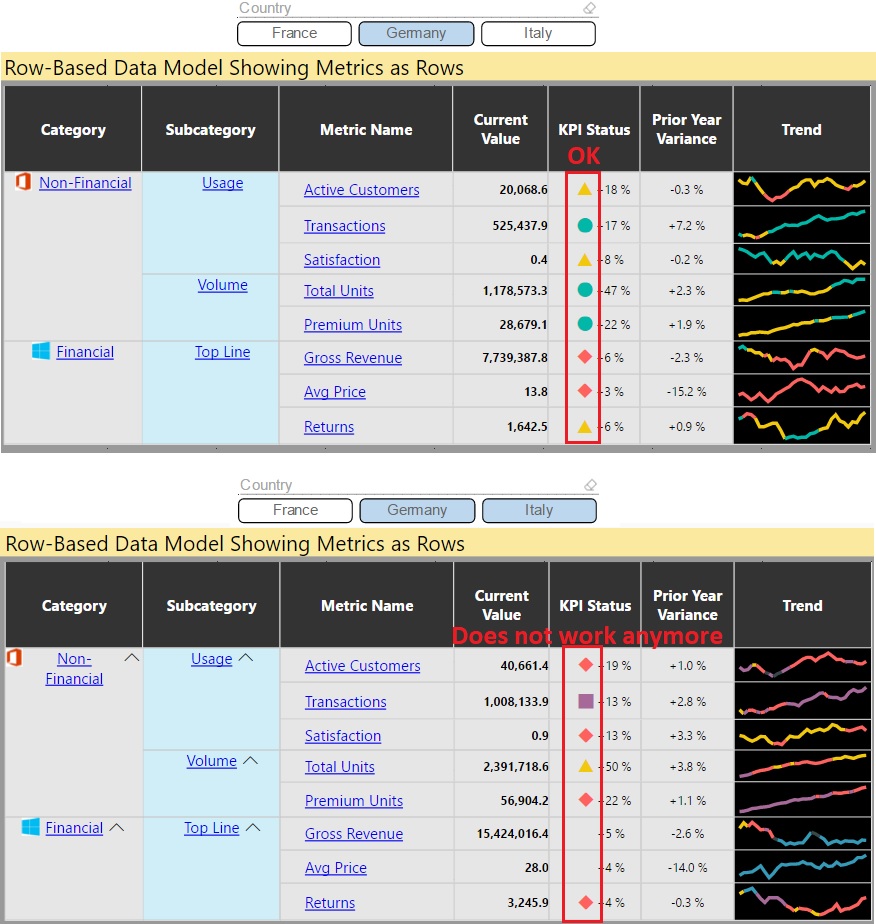Click red diamond KPI for Satisfaction 0.9

(586, 735)
